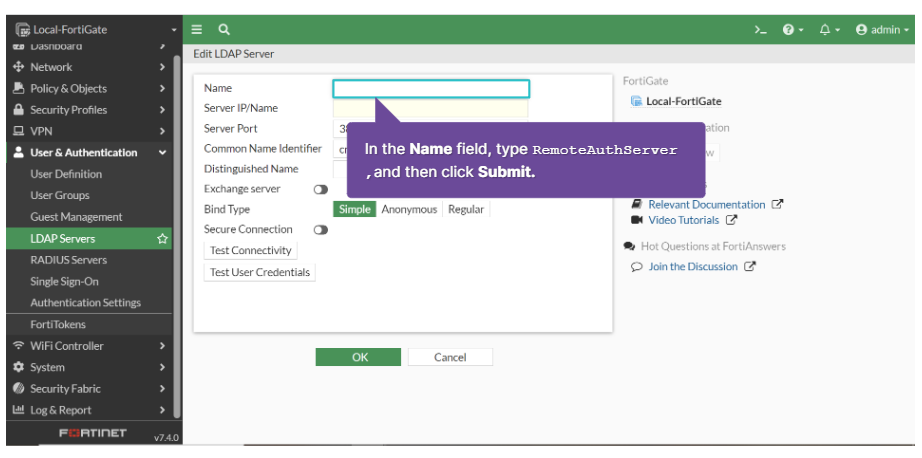Expand the Log & Report chevron
Viewport: 922px width, 458px height.
click(162, 410)
